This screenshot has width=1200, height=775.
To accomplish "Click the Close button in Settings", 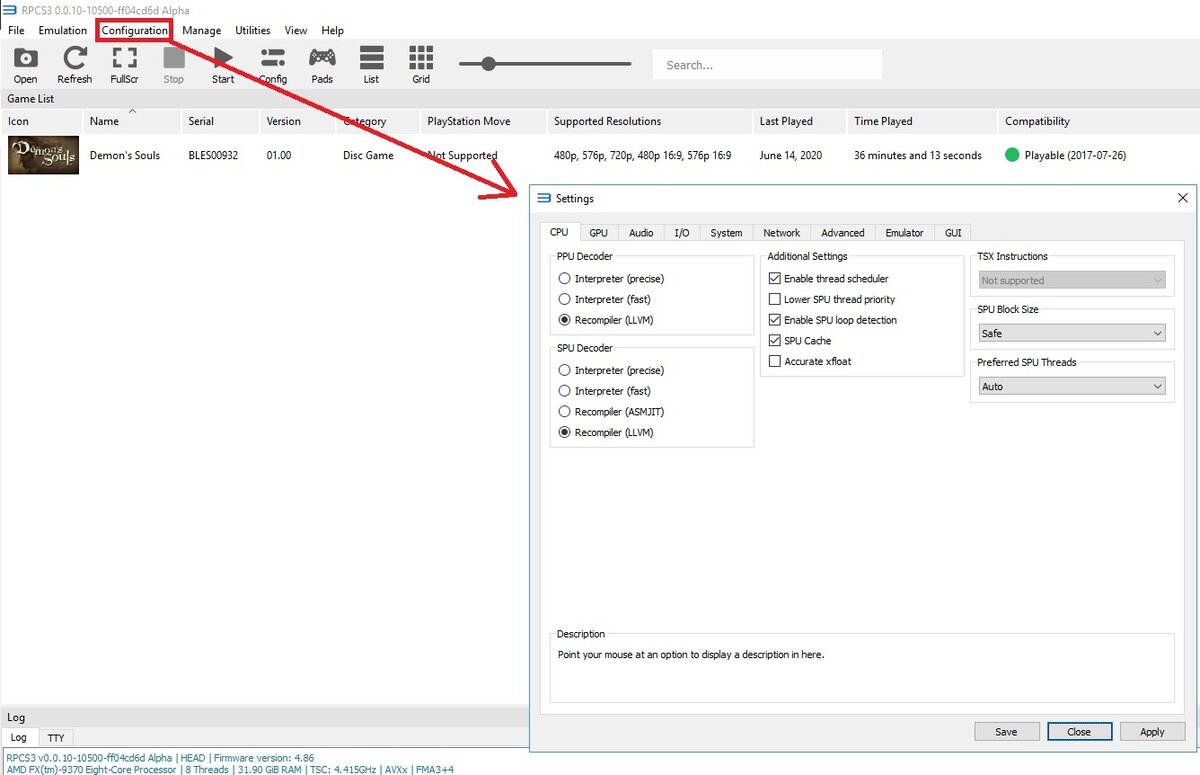I will click(1079, 731).
